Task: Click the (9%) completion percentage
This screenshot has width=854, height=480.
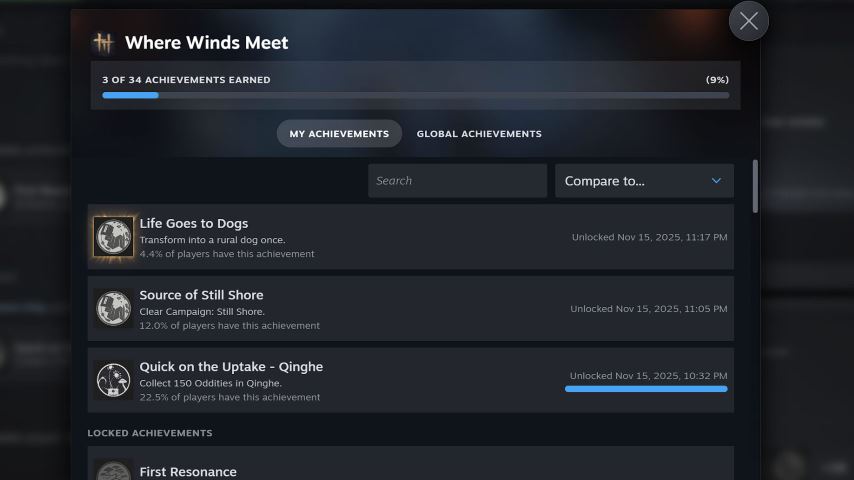Action: tap(717, 80)
